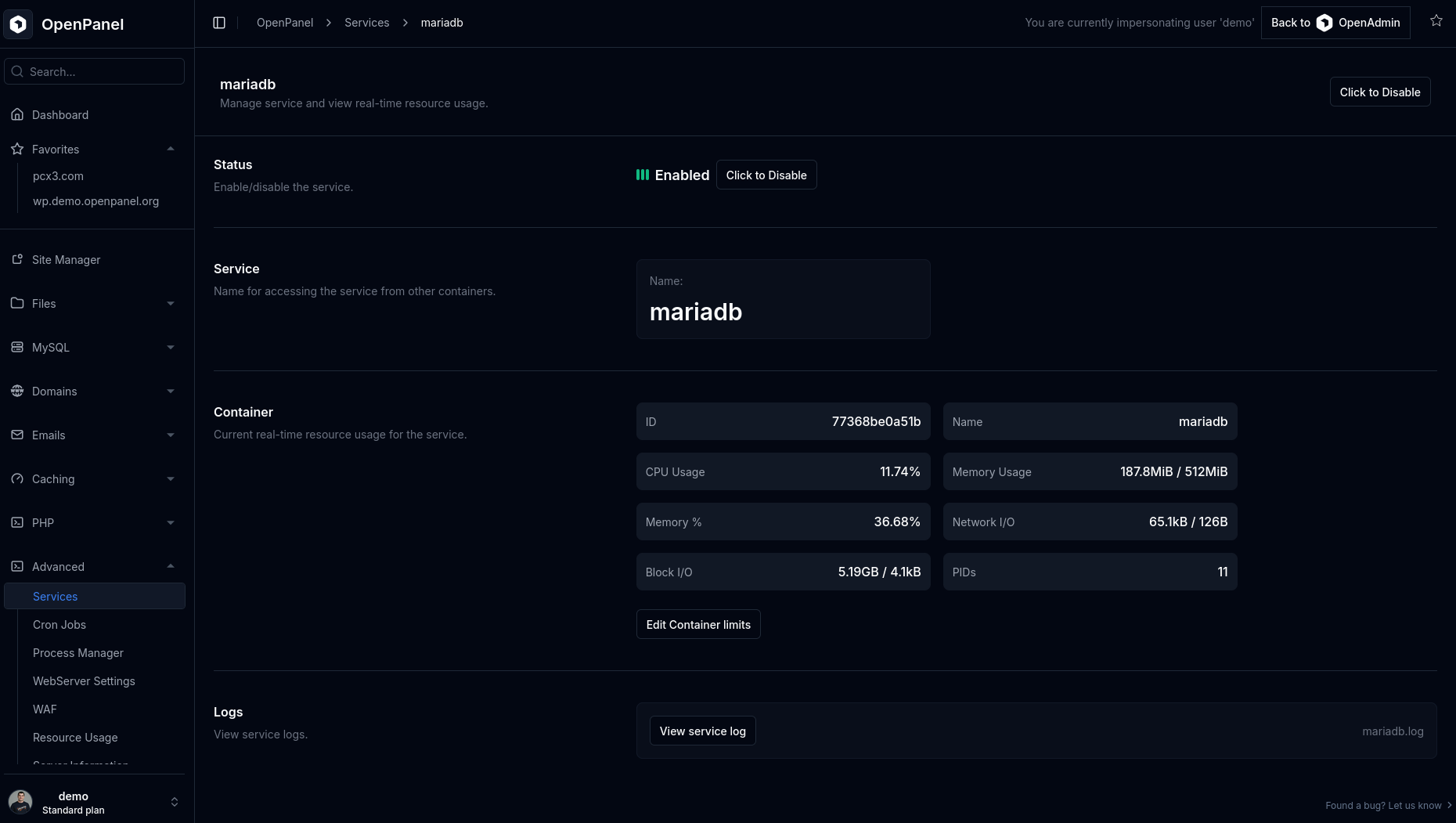Open WebServer Settings page
Image resolution: width=1456 pixels, height=823 pixels.
coord(84,680)
